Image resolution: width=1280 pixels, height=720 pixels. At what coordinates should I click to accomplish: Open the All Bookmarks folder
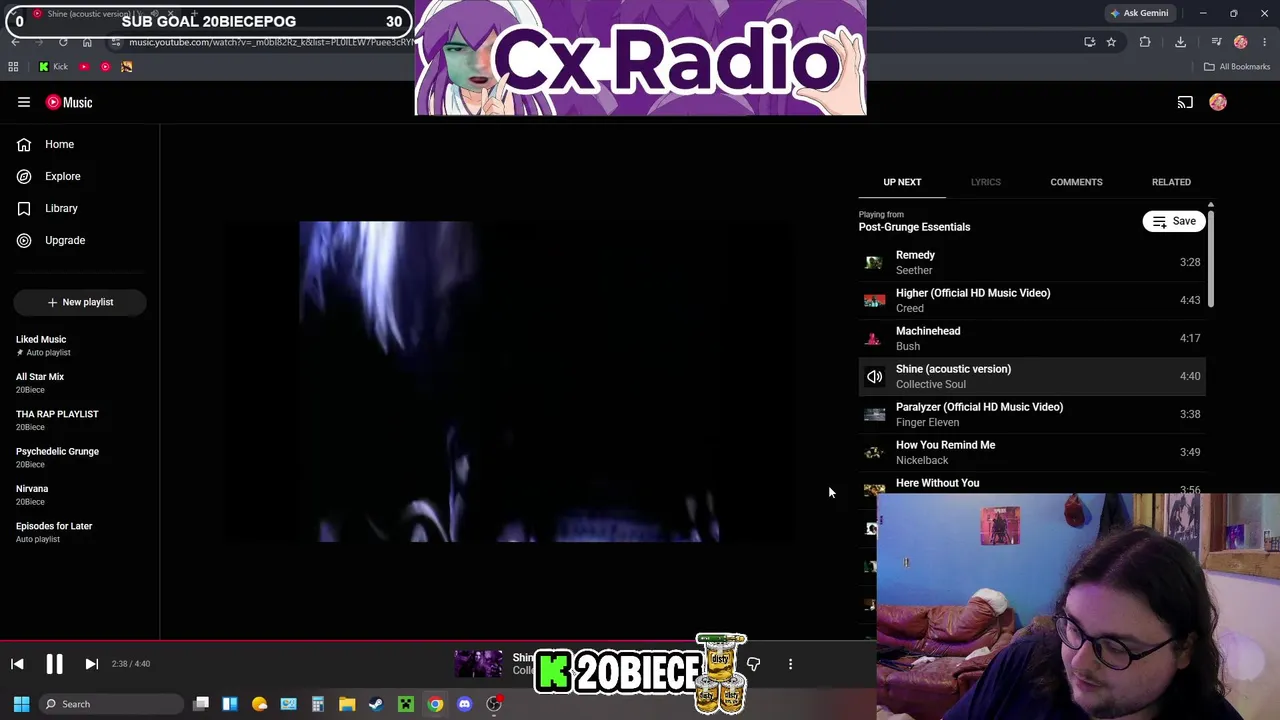[1237, 67]
